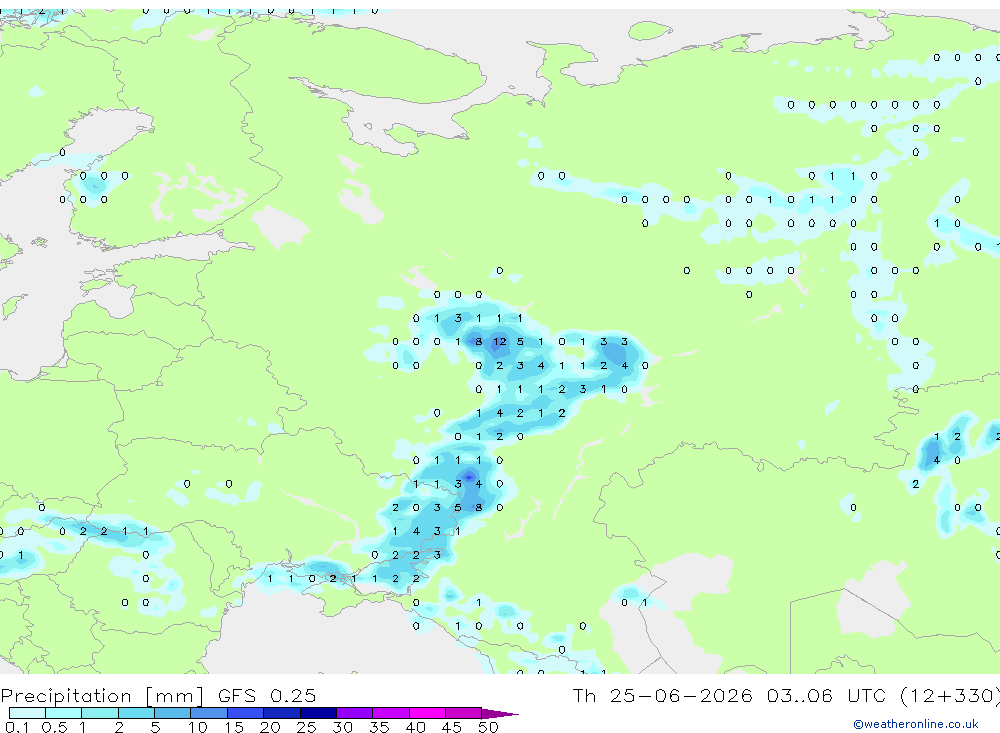This screenshot has width=1000, height=733.
Task: Click legend scale label "40"
Action: pyautogui.click(x=415, y=727)
